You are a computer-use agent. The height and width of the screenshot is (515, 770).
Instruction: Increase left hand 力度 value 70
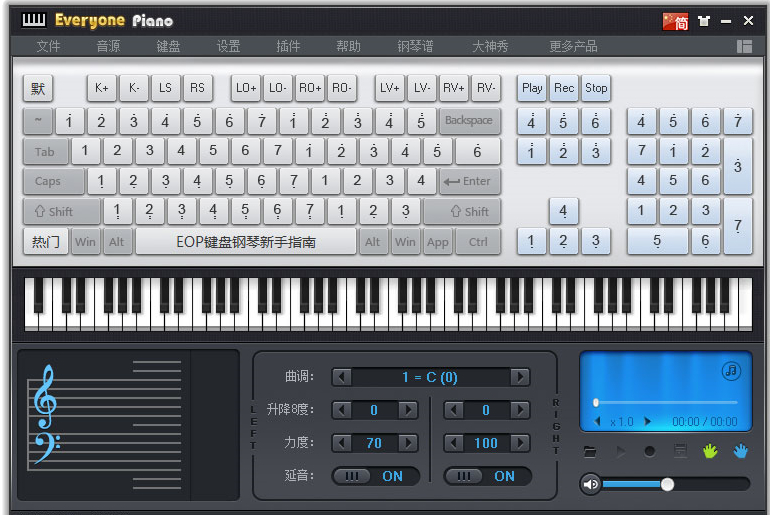(408, 443)
